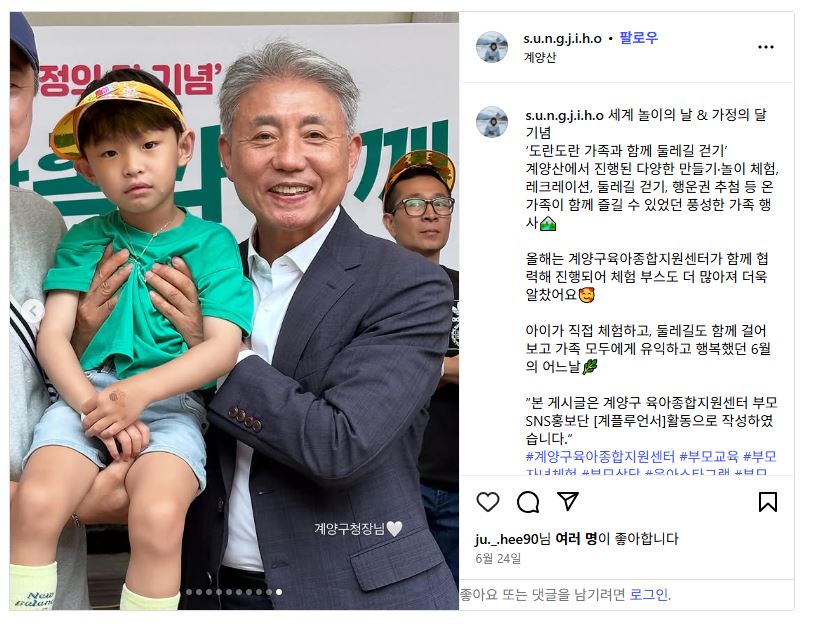This screenshot has width=814, height=624.
Task: Open the 6월 24일 post date
Action: pos(498,559)
